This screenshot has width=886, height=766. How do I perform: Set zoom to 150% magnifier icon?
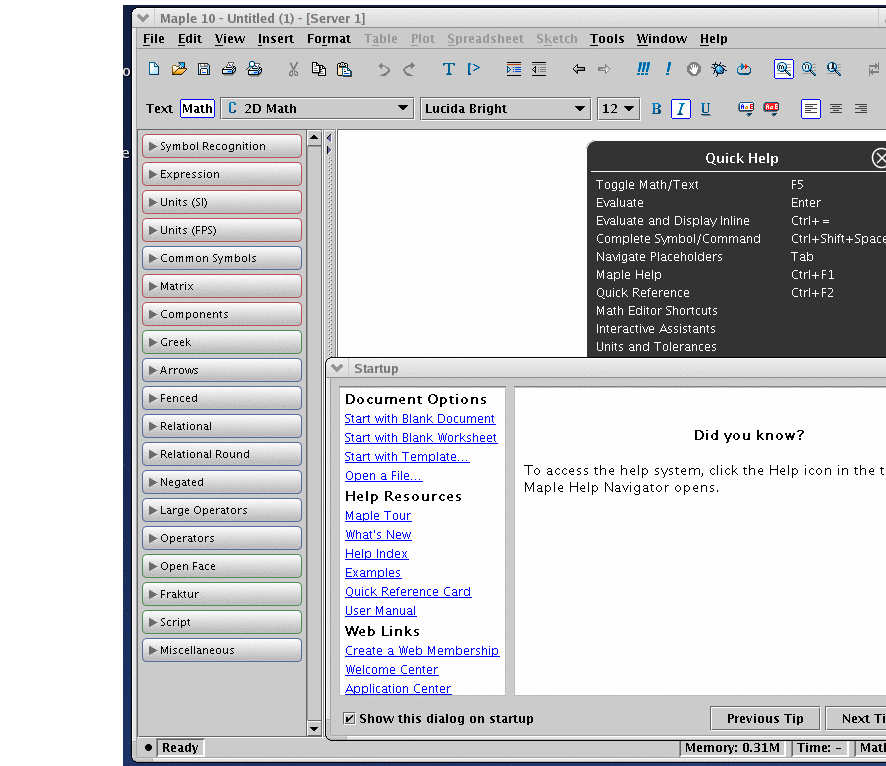click(x=809, y=69)
